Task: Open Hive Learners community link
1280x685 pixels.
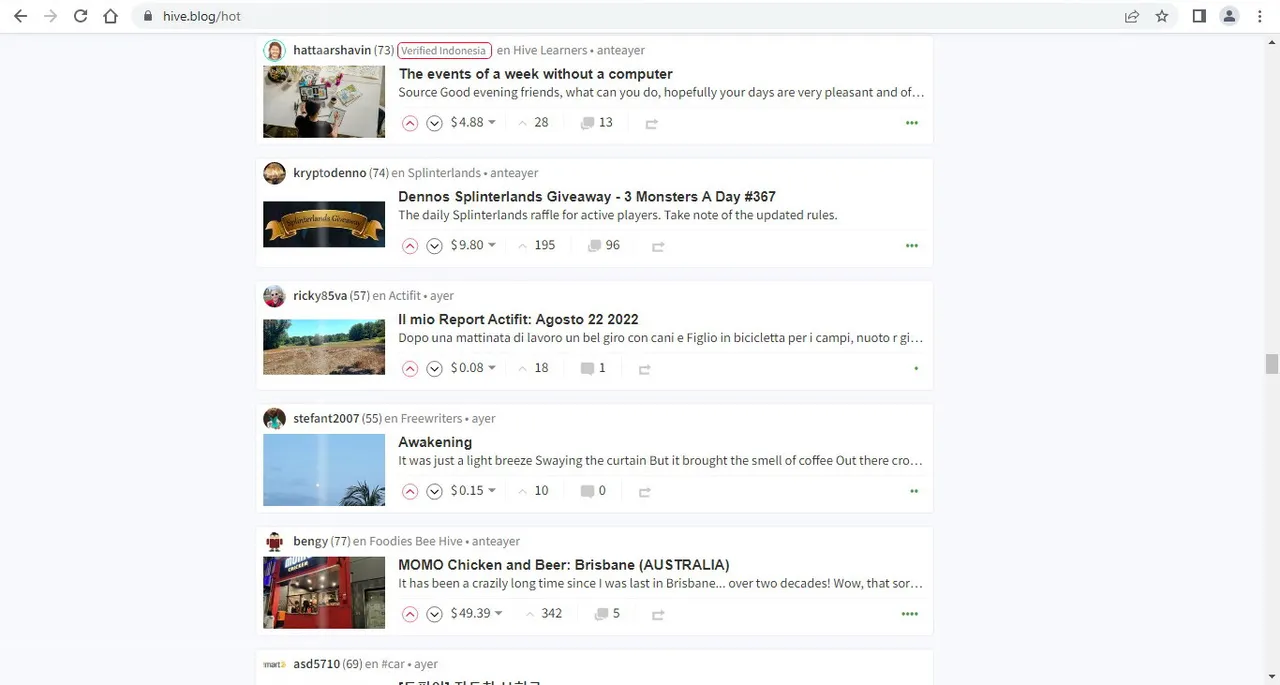Action: click(550, 50)
